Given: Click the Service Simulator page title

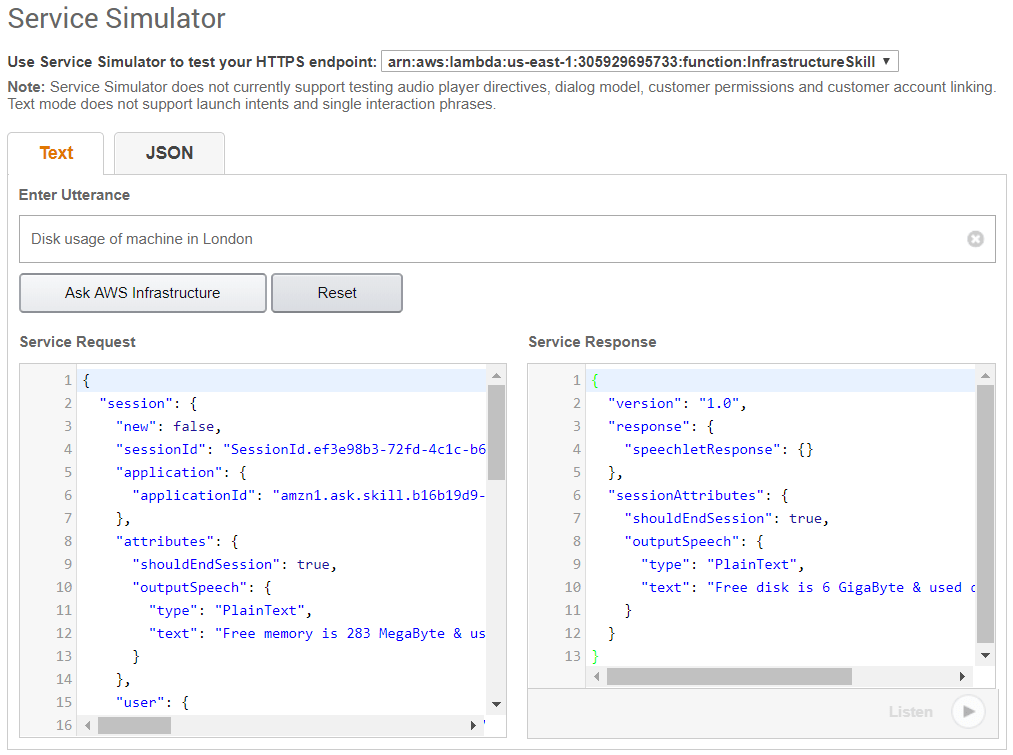Looking at the screenshot, I should pyautogui.click(x=116, y=19).
